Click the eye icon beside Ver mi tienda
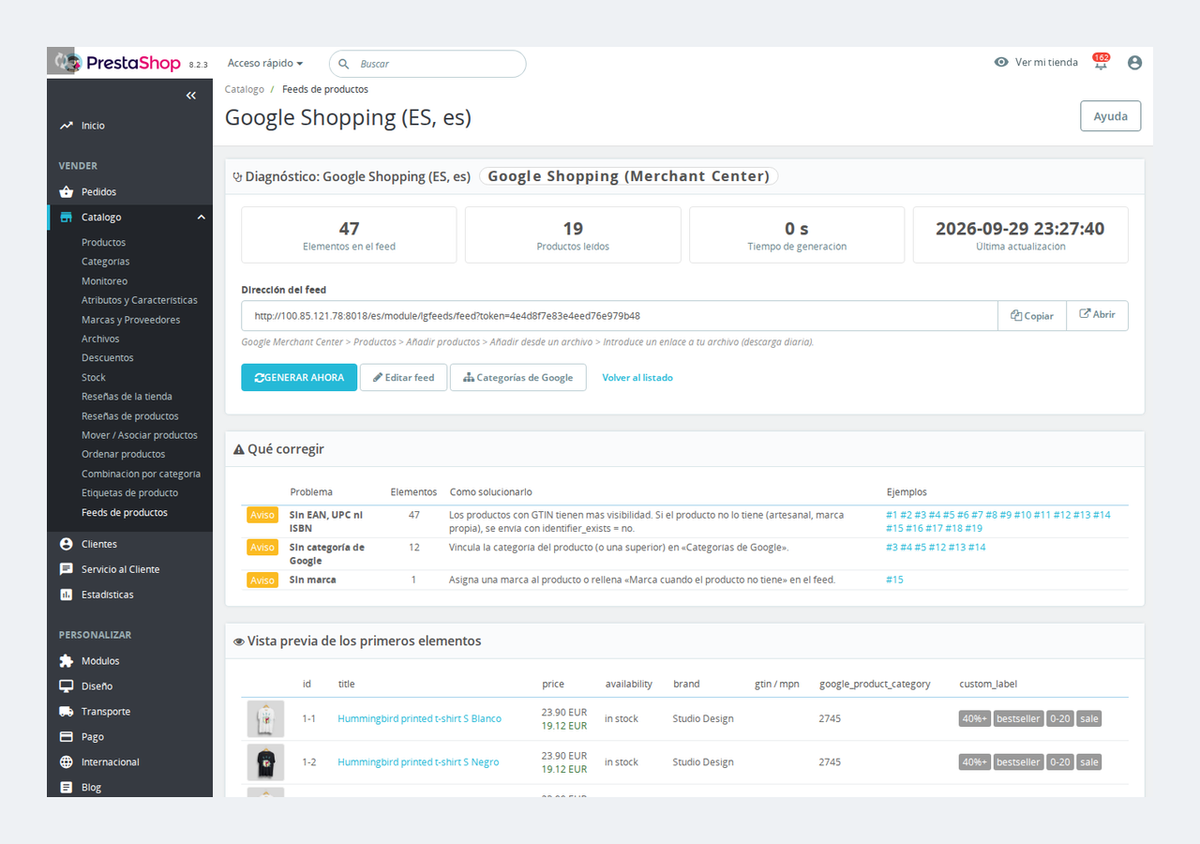1200x844 pixels. (x=1001, y=62)
